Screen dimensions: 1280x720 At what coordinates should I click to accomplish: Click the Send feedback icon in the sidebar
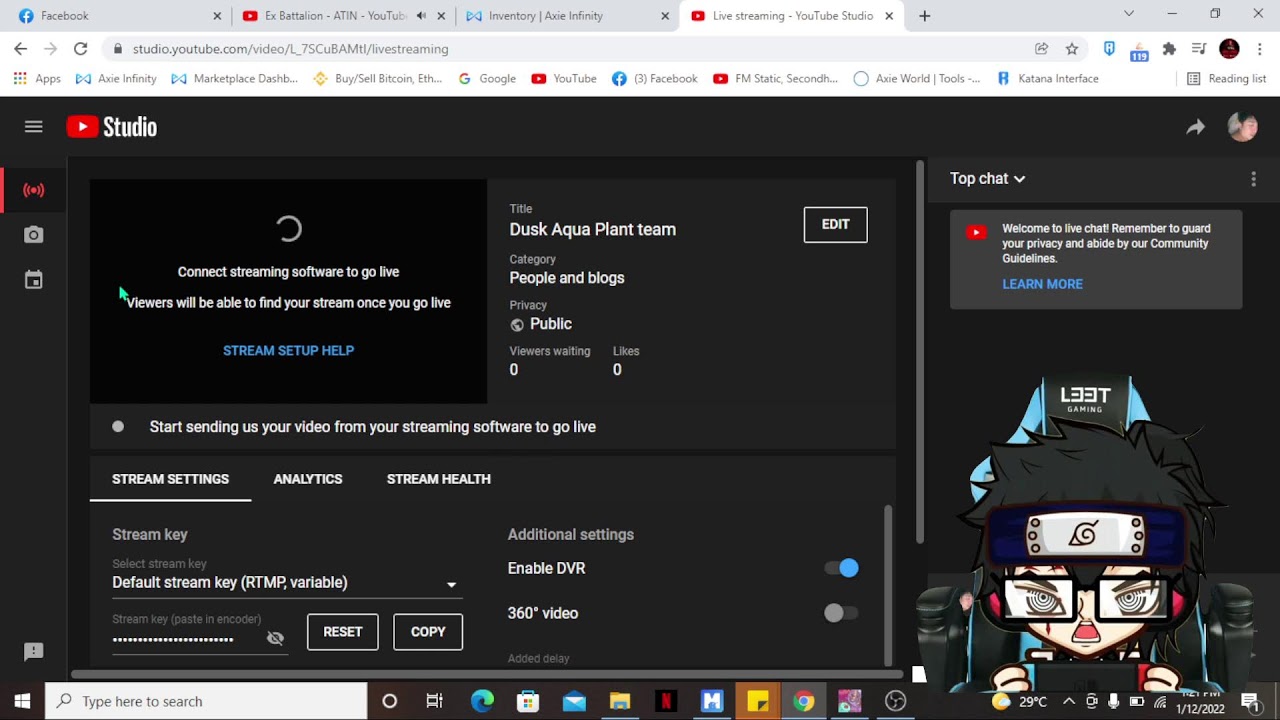click(x=34, y=652)
